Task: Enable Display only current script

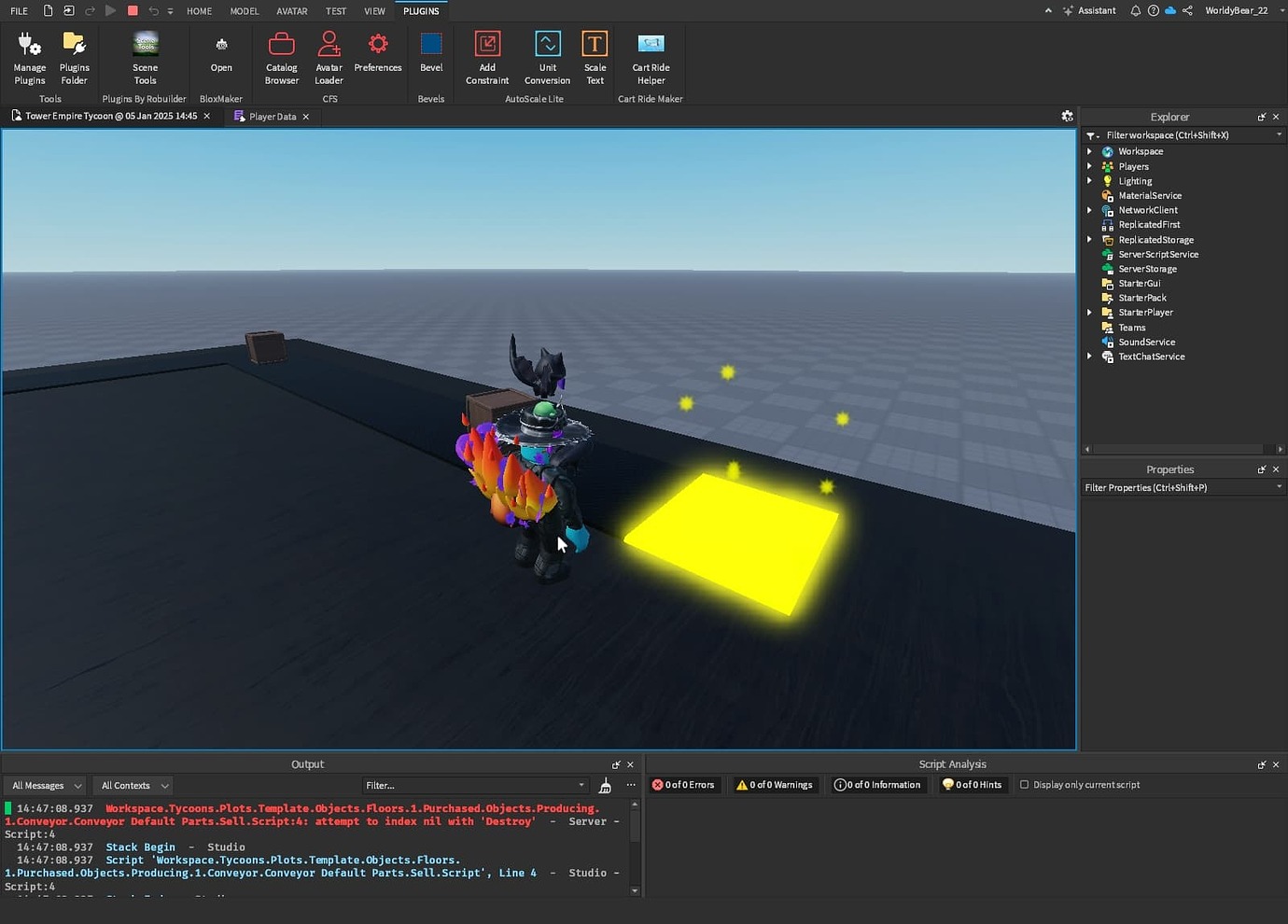Action: pyautogui.click(x=1023, y=784)
